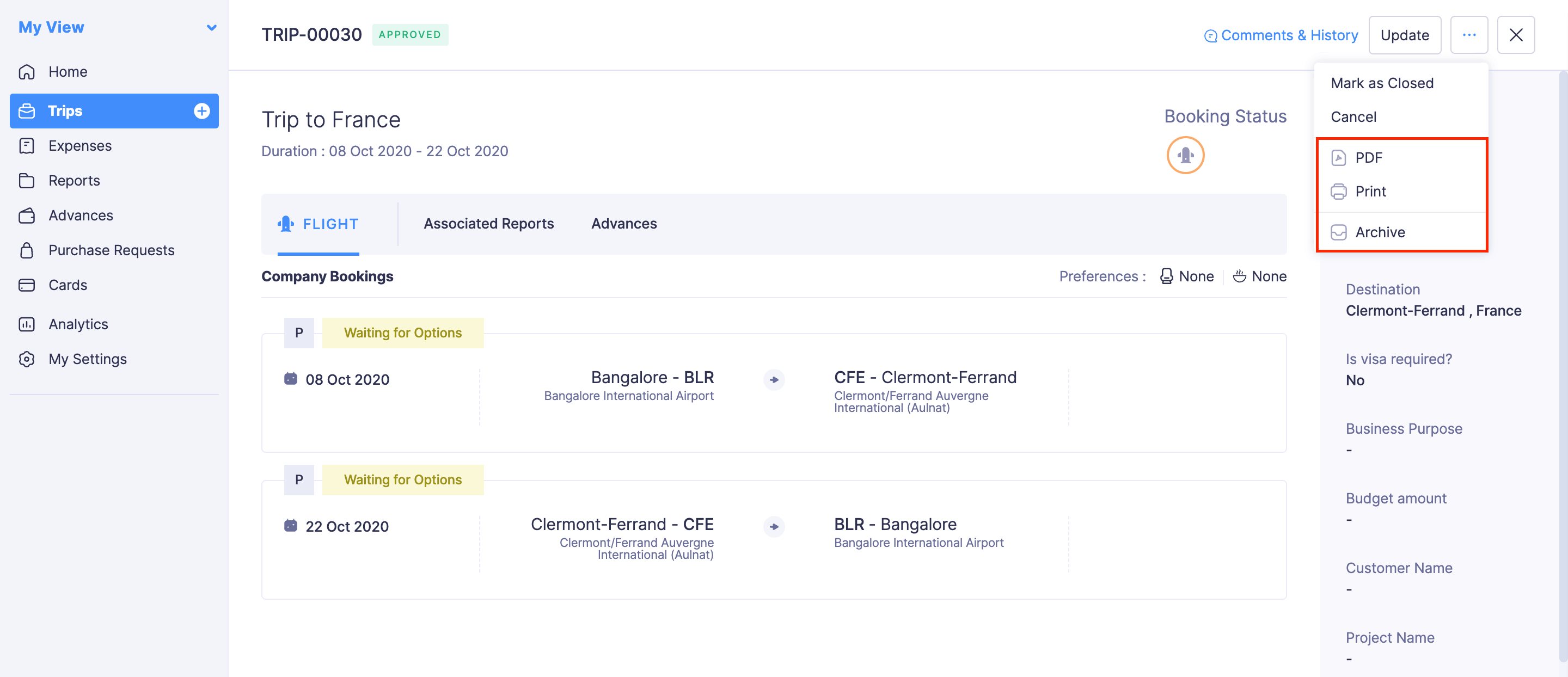
Task: Open the Expenses sidebar entry
Action: pyautogui.click(x=79, y=146)
